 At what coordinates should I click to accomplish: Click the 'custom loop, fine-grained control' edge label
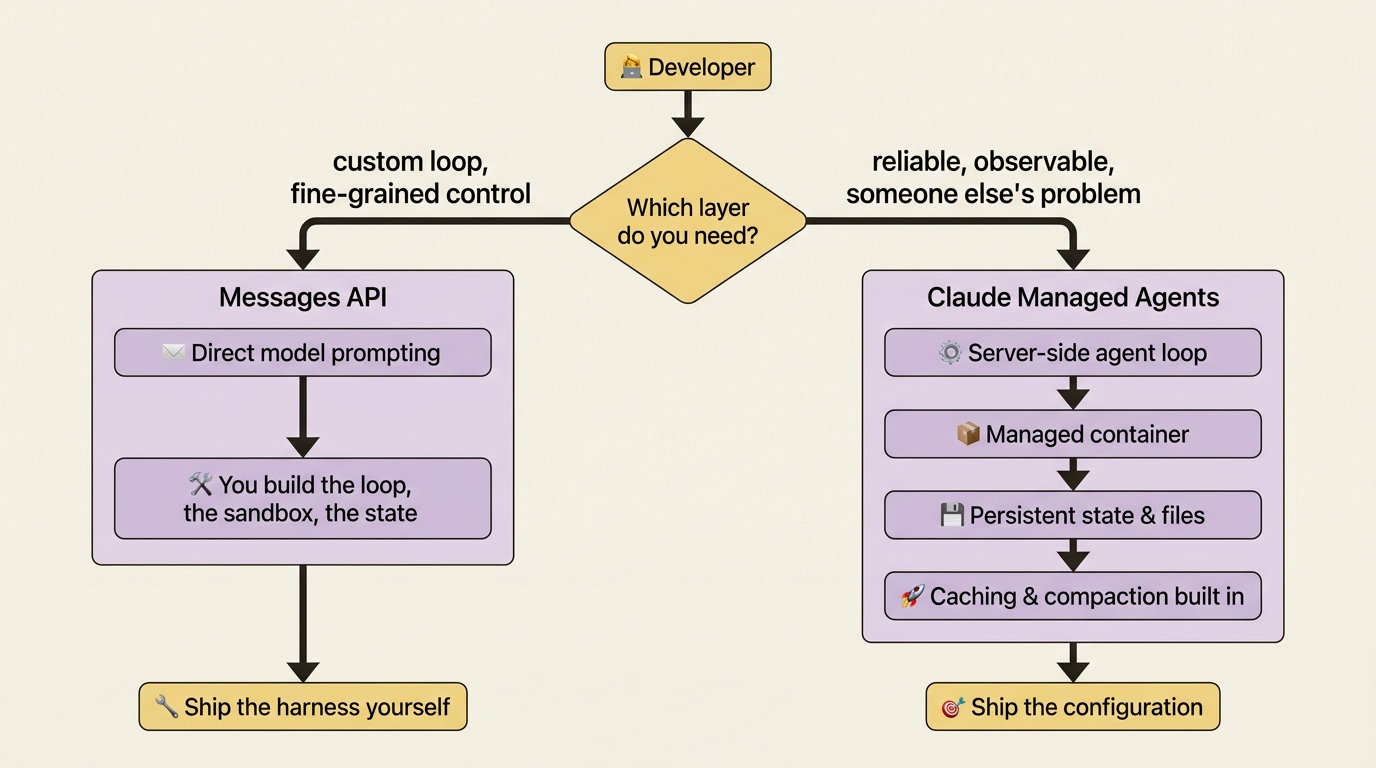pyautogui.click(x=411, y=177)
